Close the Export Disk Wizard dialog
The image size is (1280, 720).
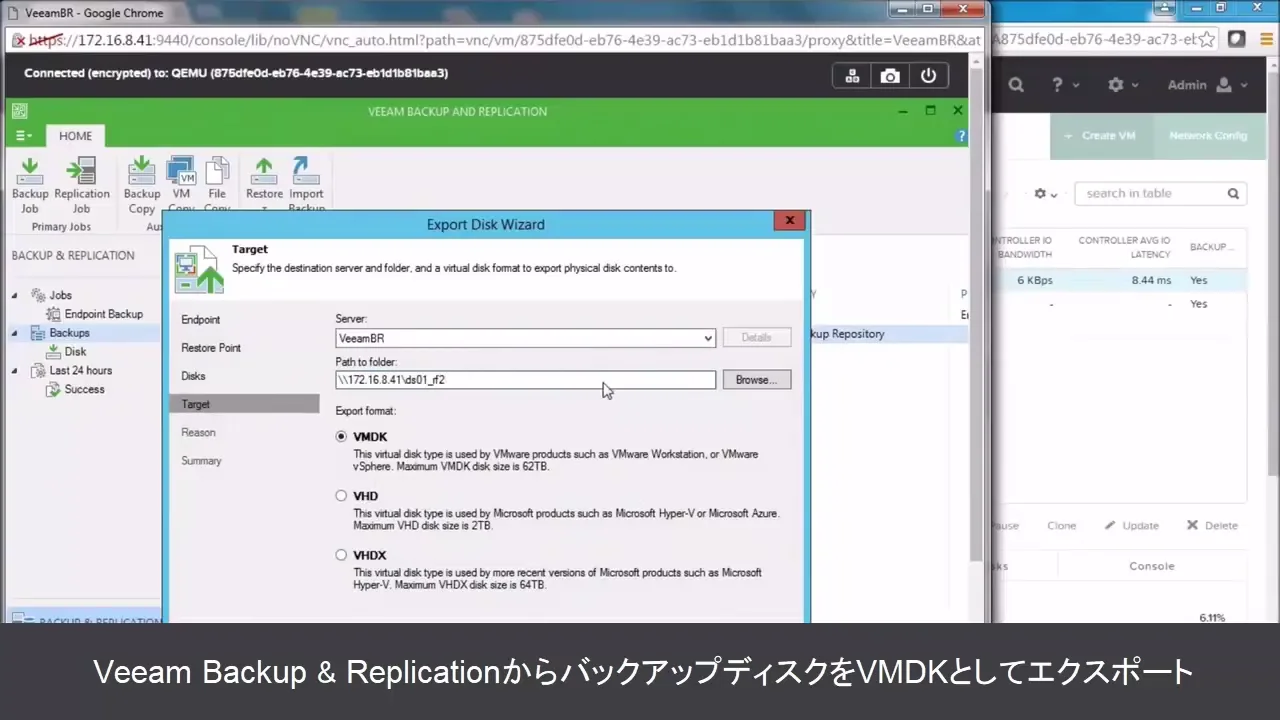[x=790, y=221]
